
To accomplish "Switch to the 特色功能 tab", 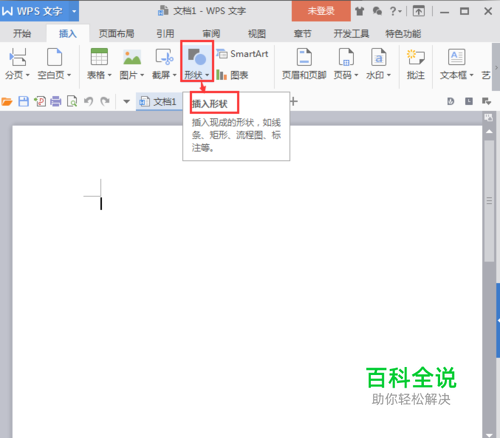I will [x=403, y=34].
